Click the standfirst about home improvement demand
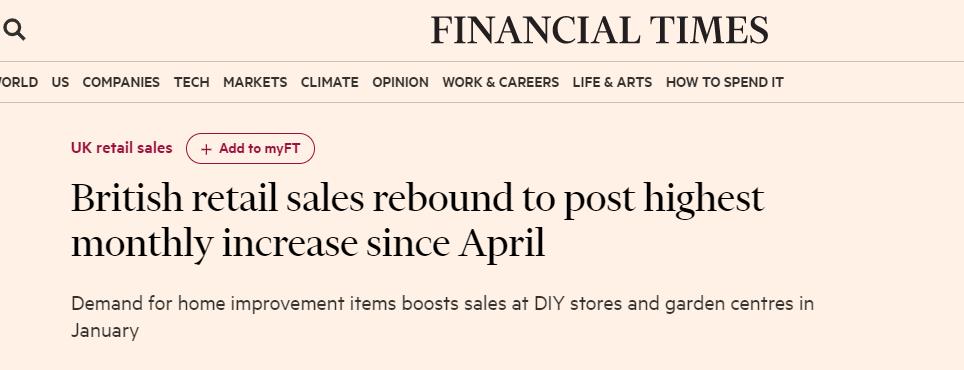Viewport: 964px width, 370px height. 442,317
